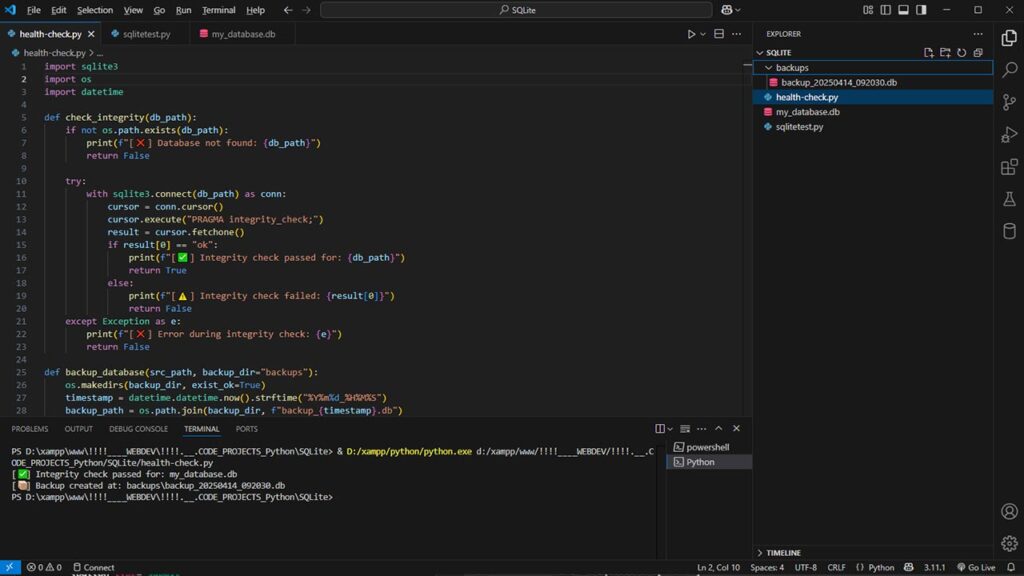
Task: Open the Selection menu
Action: coord(95,10)
